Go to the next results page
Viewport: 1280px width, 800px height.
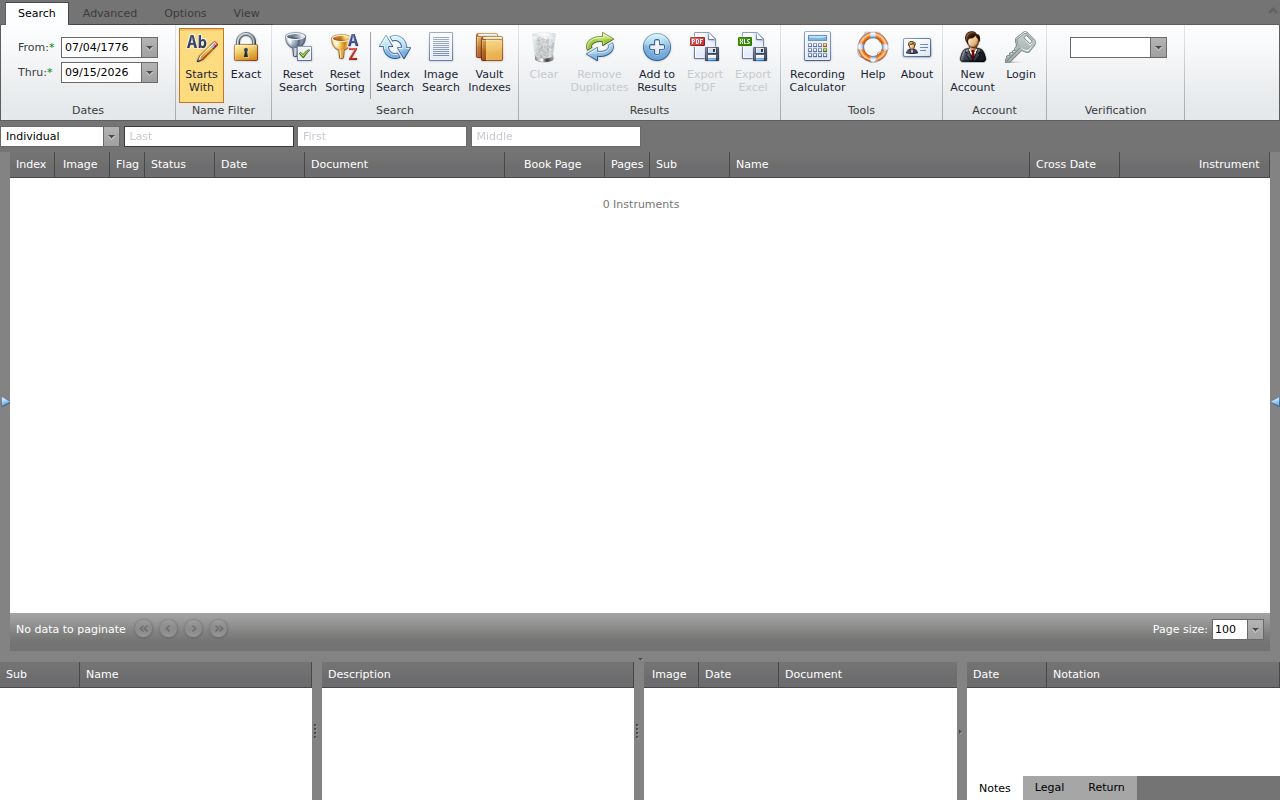[194, 629]
